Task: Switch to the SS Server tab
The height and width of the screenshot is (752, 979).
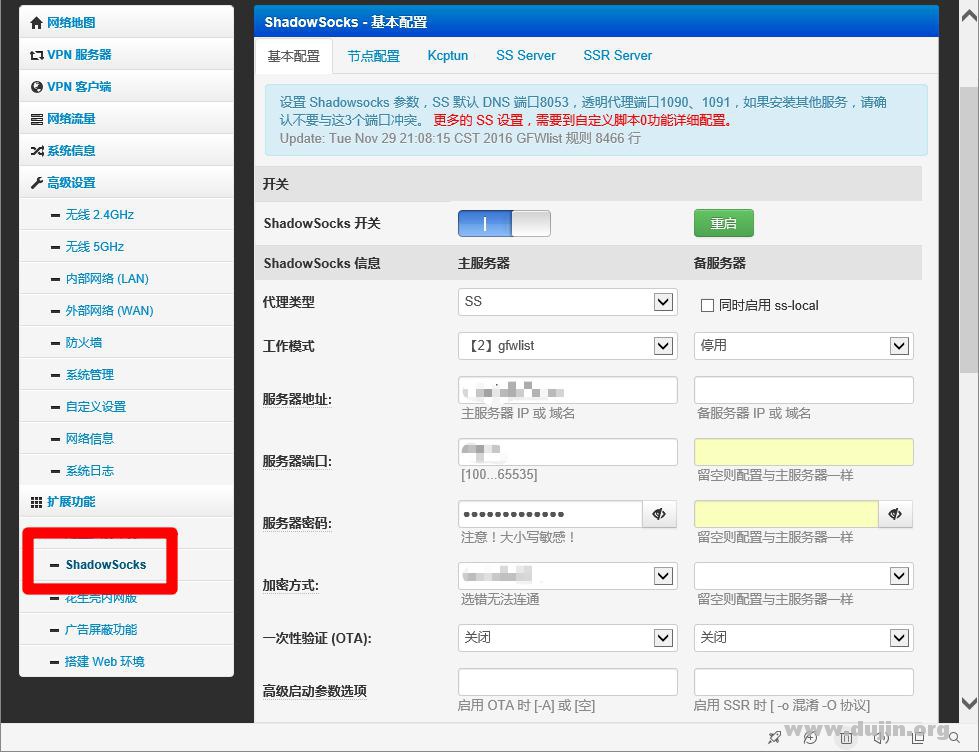Action: click(x=526, y=56)
